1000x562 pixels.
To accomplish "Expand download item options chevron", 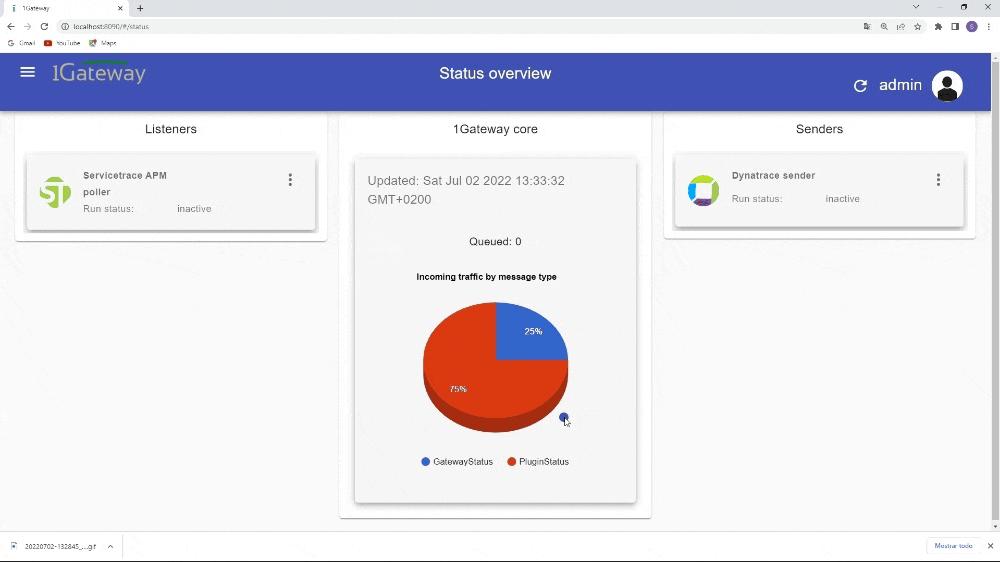I will [110, 547].
